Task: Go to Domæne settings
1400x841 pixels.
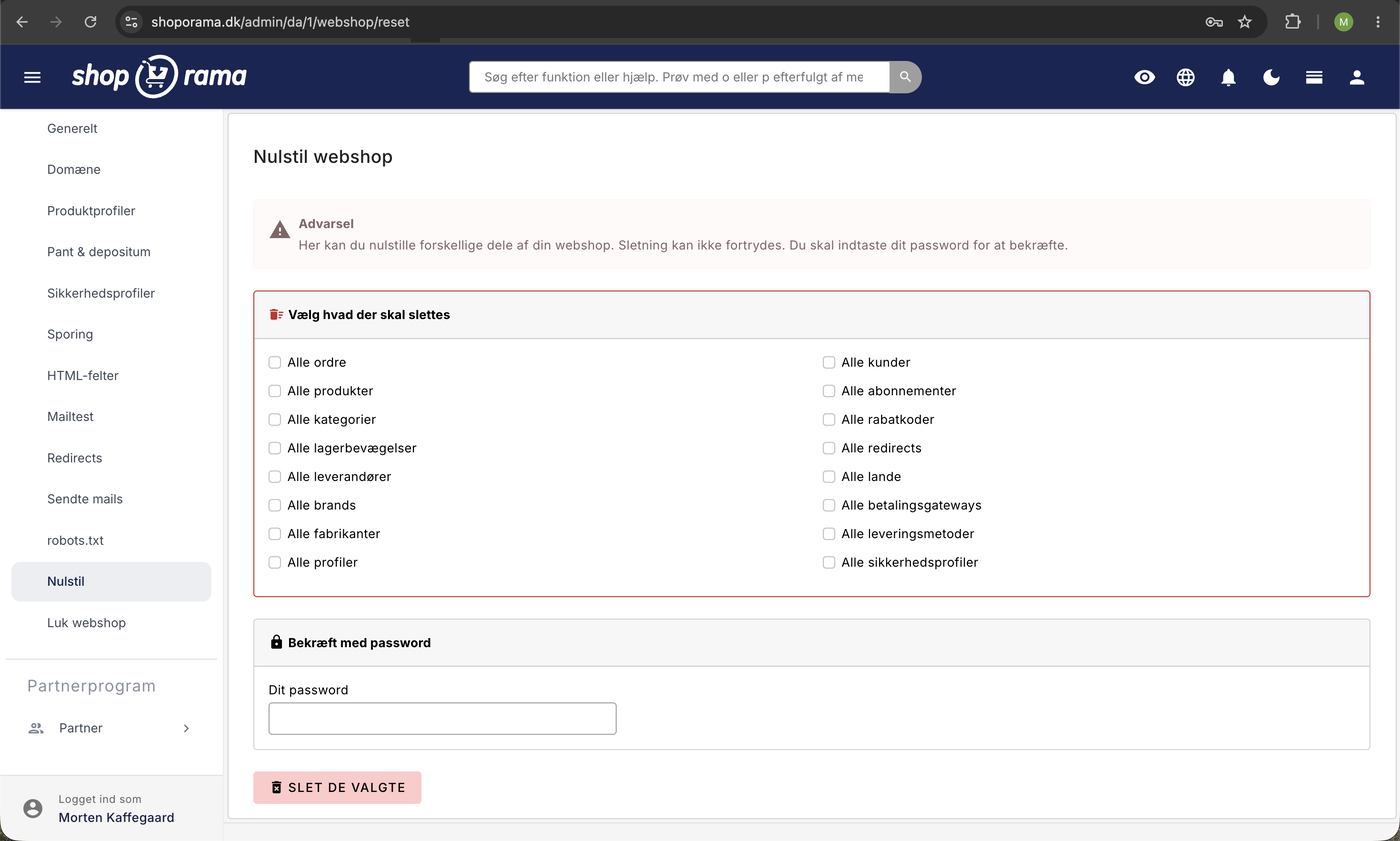Action: coord(111,169)
